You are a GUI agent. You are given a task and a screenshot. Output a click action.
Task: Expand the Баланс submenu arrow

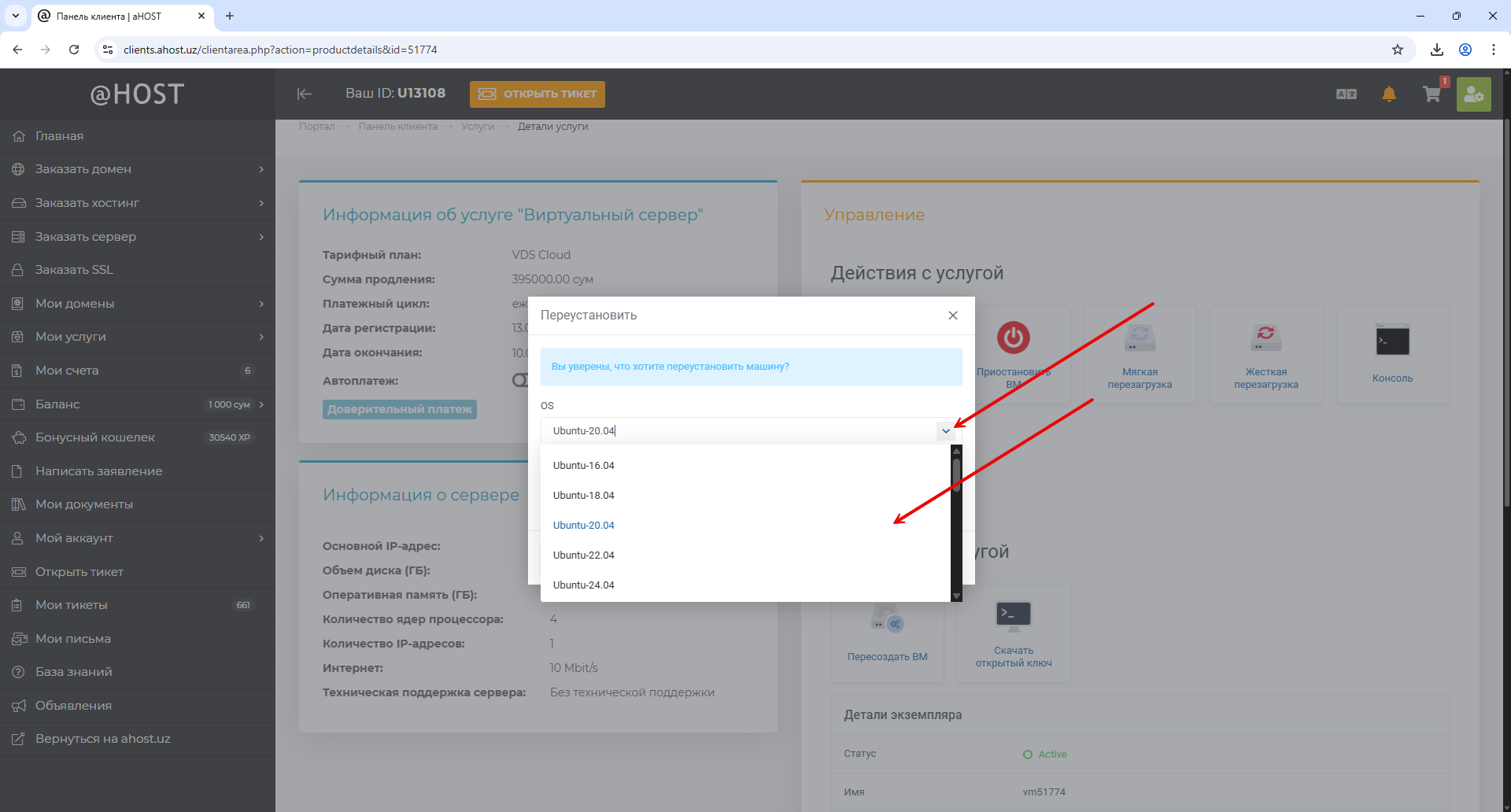pos(261,404)
